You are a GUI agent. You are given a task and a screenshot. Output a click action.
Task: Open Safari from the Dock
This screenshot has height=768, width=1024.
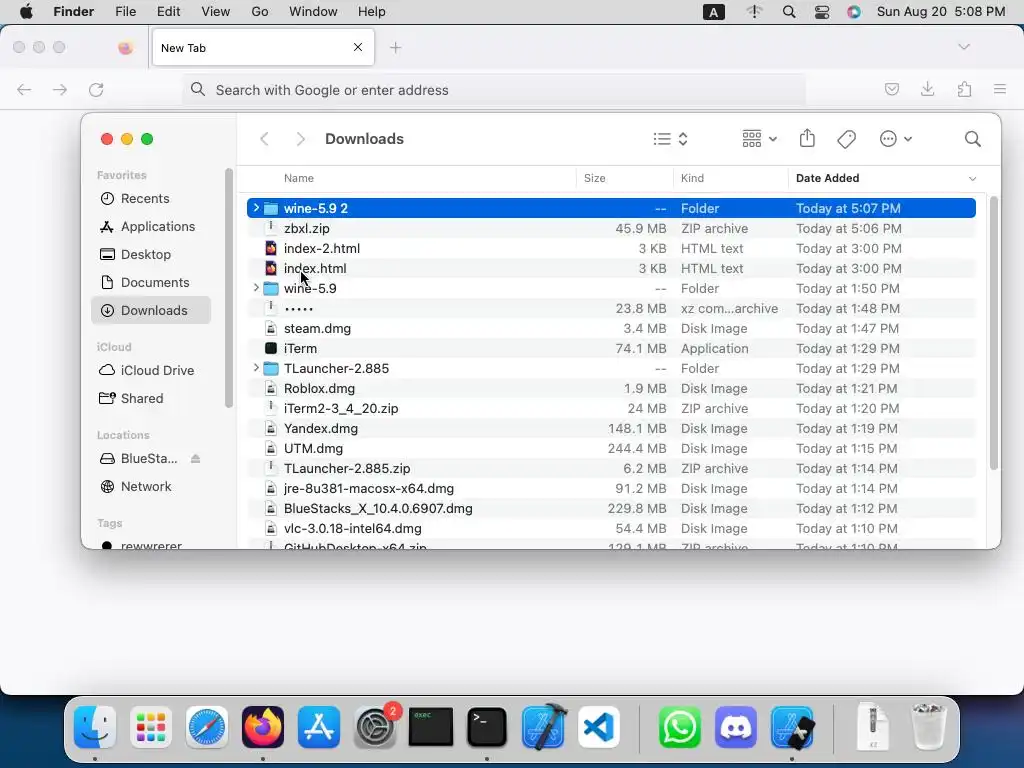(207, 727)
